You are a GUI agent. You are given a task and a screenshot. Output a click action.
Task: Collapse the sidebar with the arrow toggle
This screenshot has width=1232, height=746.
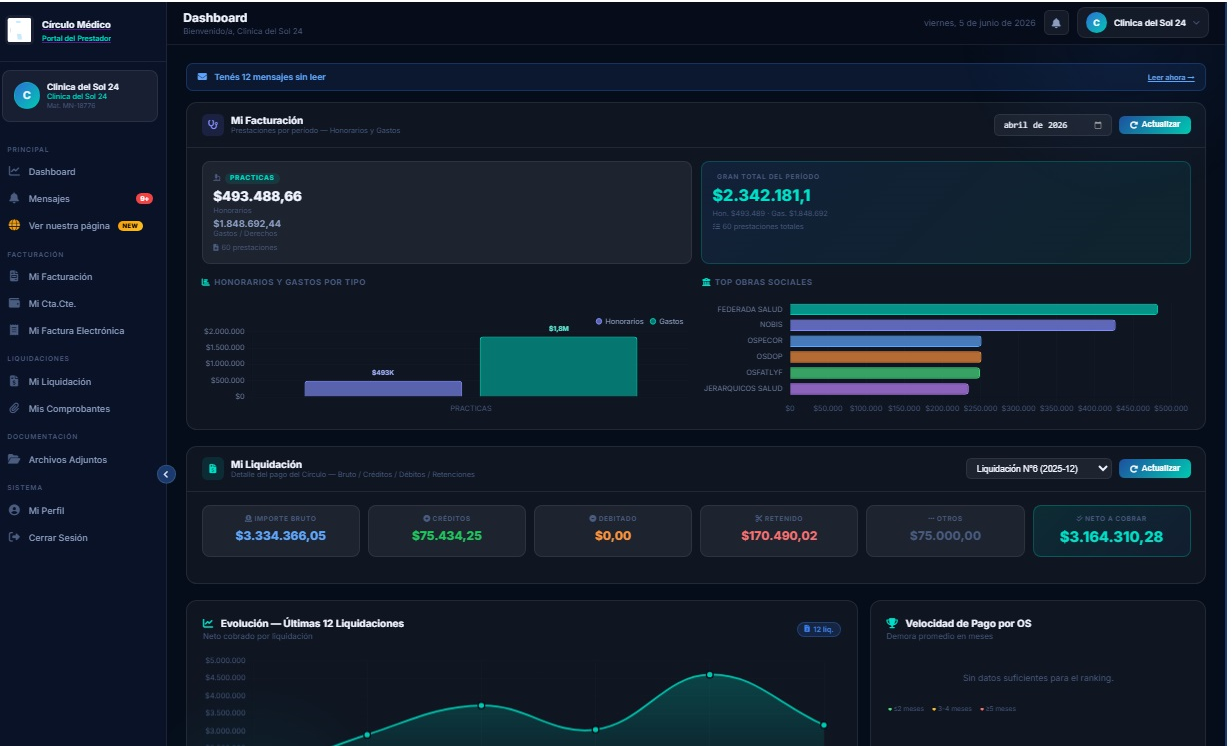[x=167, y=475]
